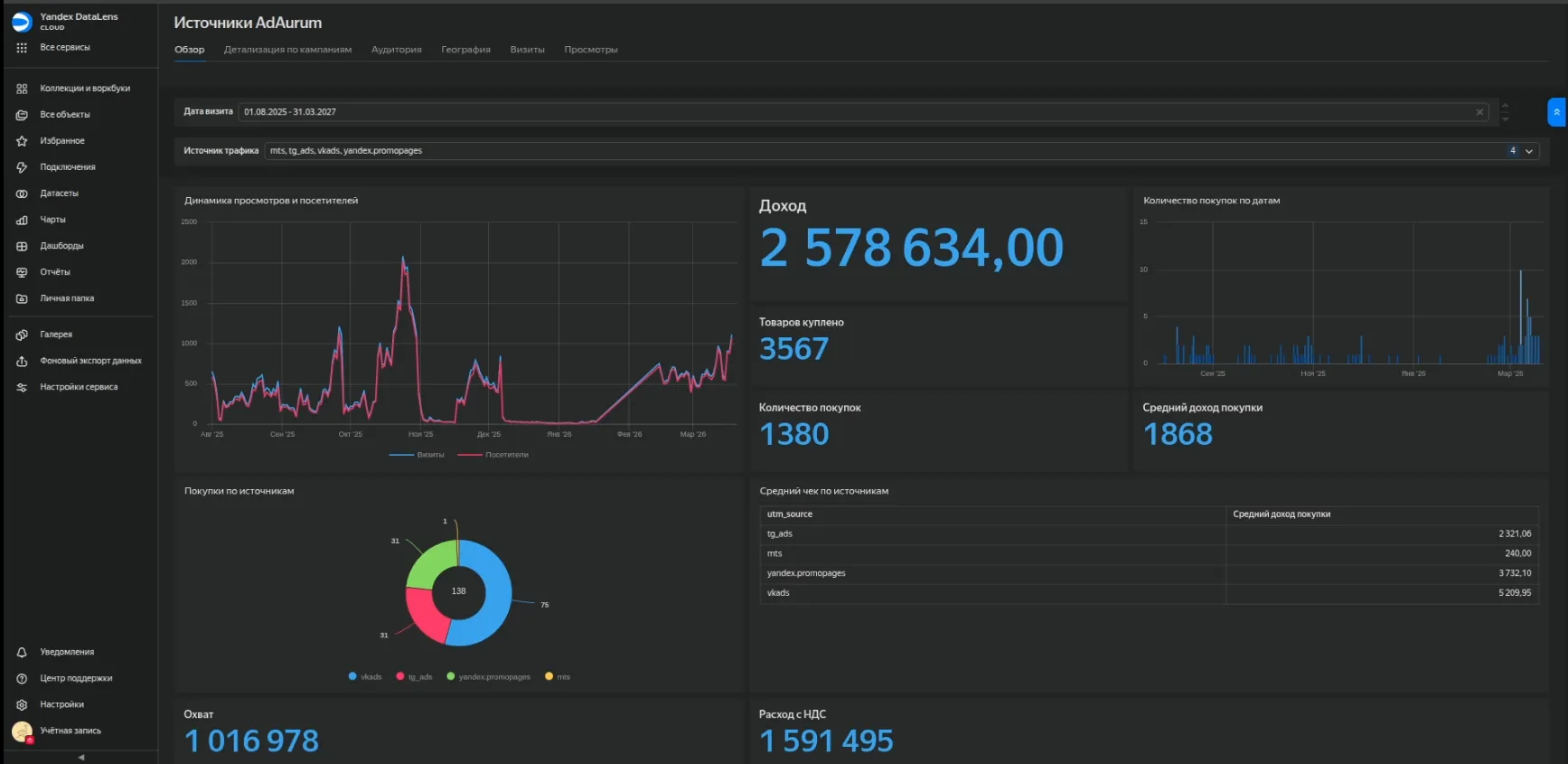Click the Источники AdAurum dashboard title

point(248,23)
